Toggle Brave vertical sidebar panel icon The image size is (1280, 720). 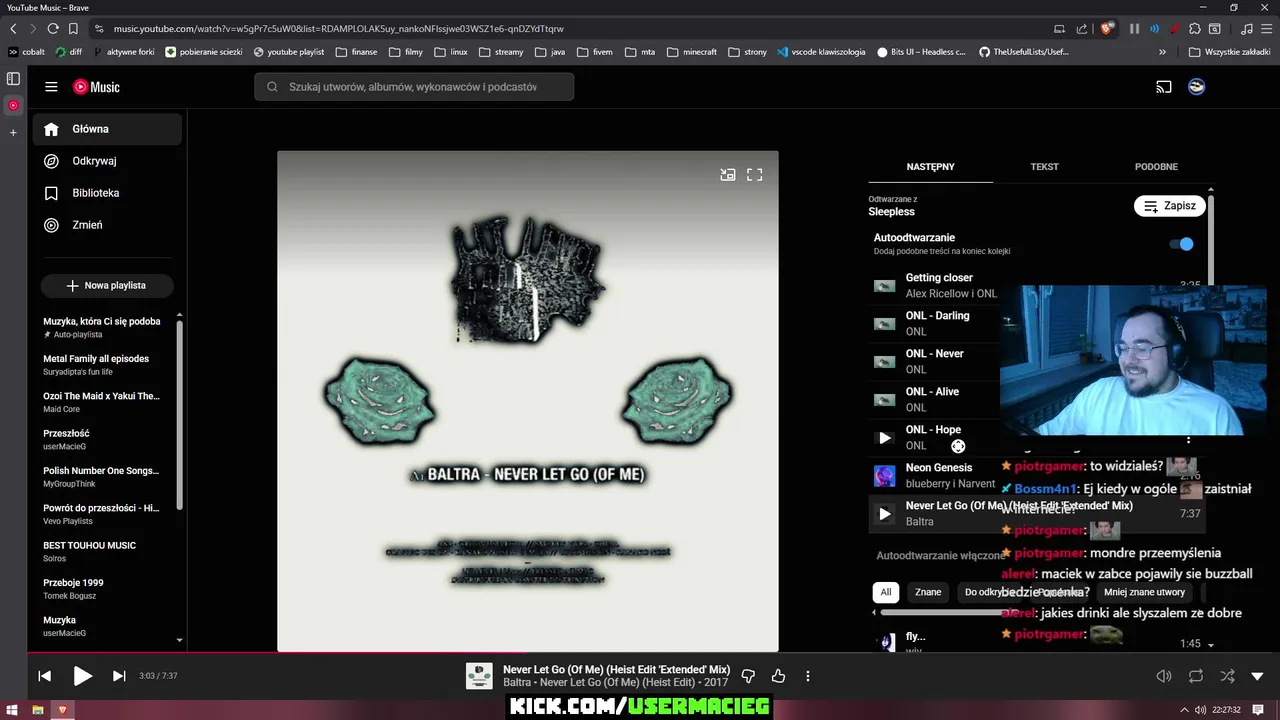tap(13, 78)
